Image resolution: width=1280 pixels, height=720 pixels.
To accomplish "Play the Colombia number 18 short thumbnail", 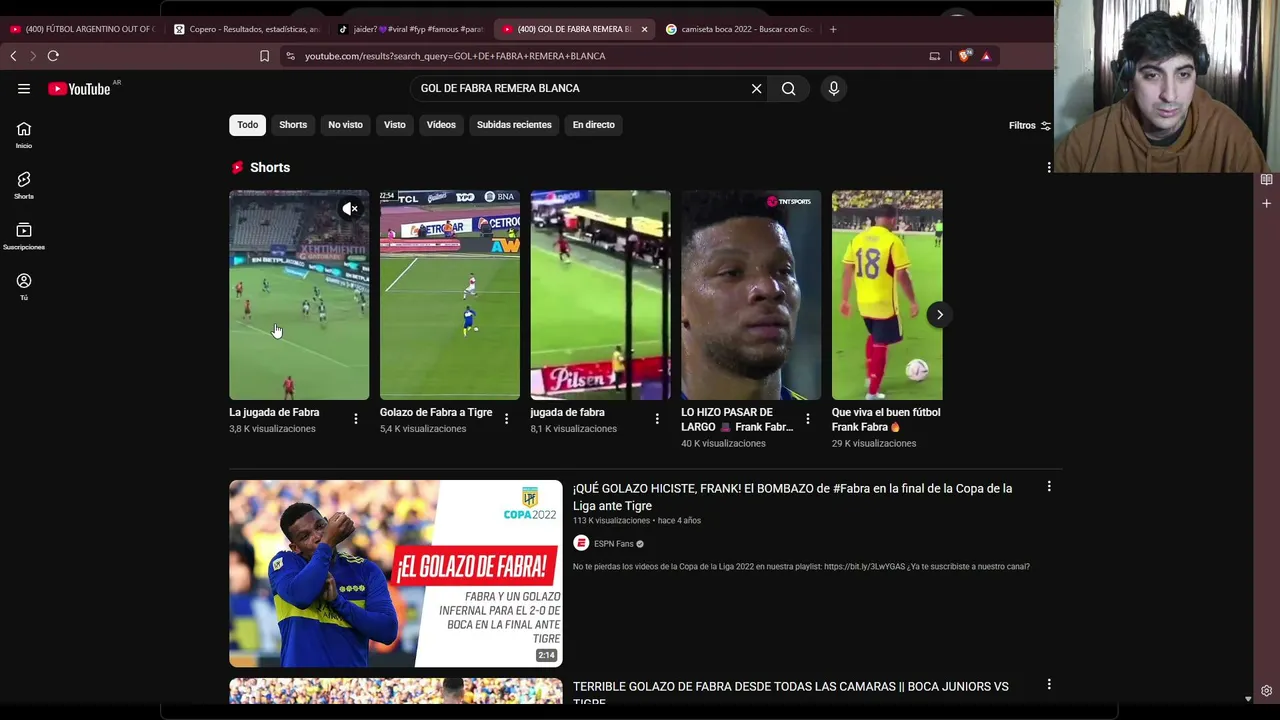I will click(887, 295).
